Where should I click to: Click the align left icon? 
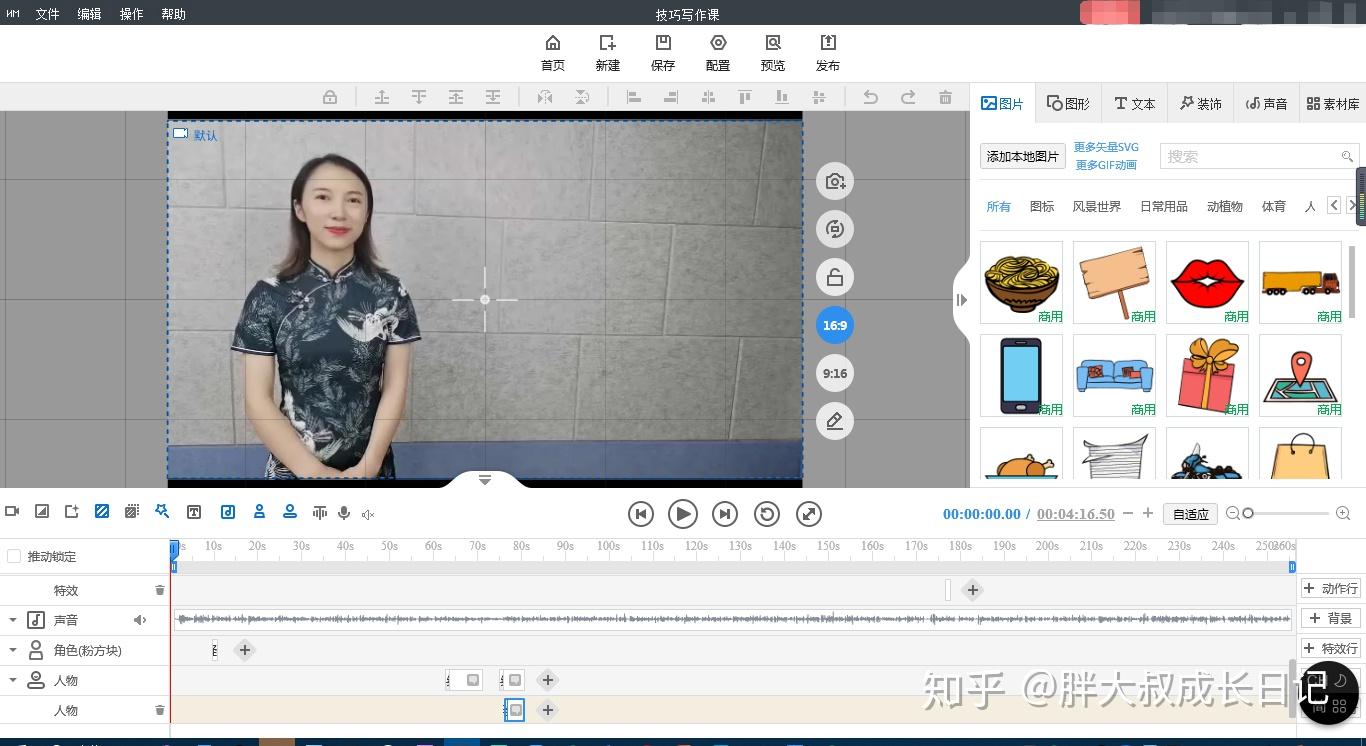point(634,97)
